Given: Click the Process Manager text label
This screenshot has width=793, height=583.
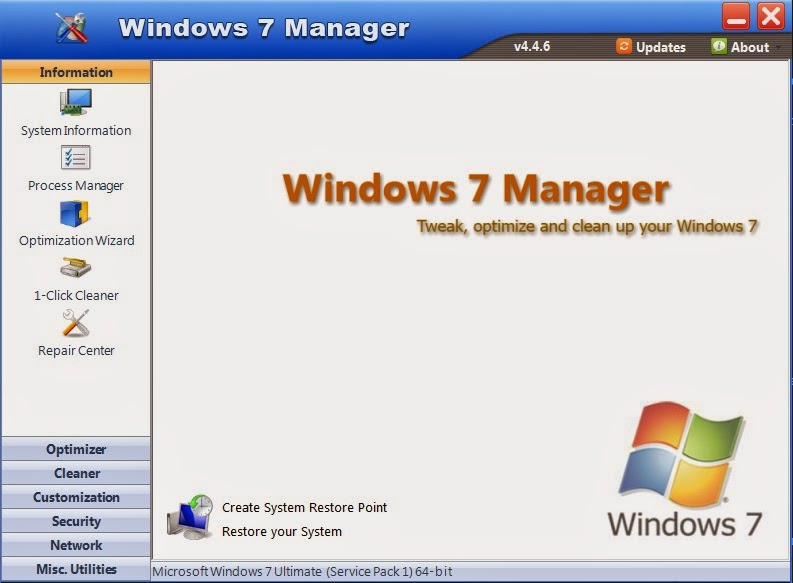Looking at the screenshot, I should tap(76, 186).
